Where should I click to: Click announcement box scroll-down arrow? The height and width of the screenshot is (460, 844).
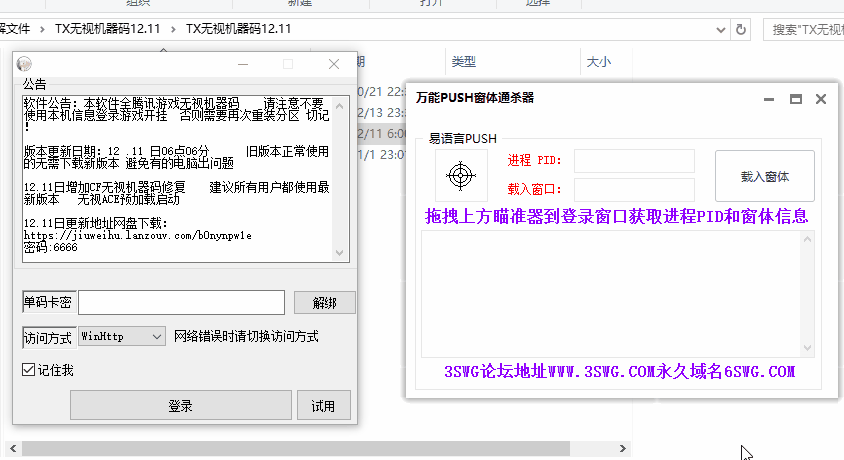340,252
